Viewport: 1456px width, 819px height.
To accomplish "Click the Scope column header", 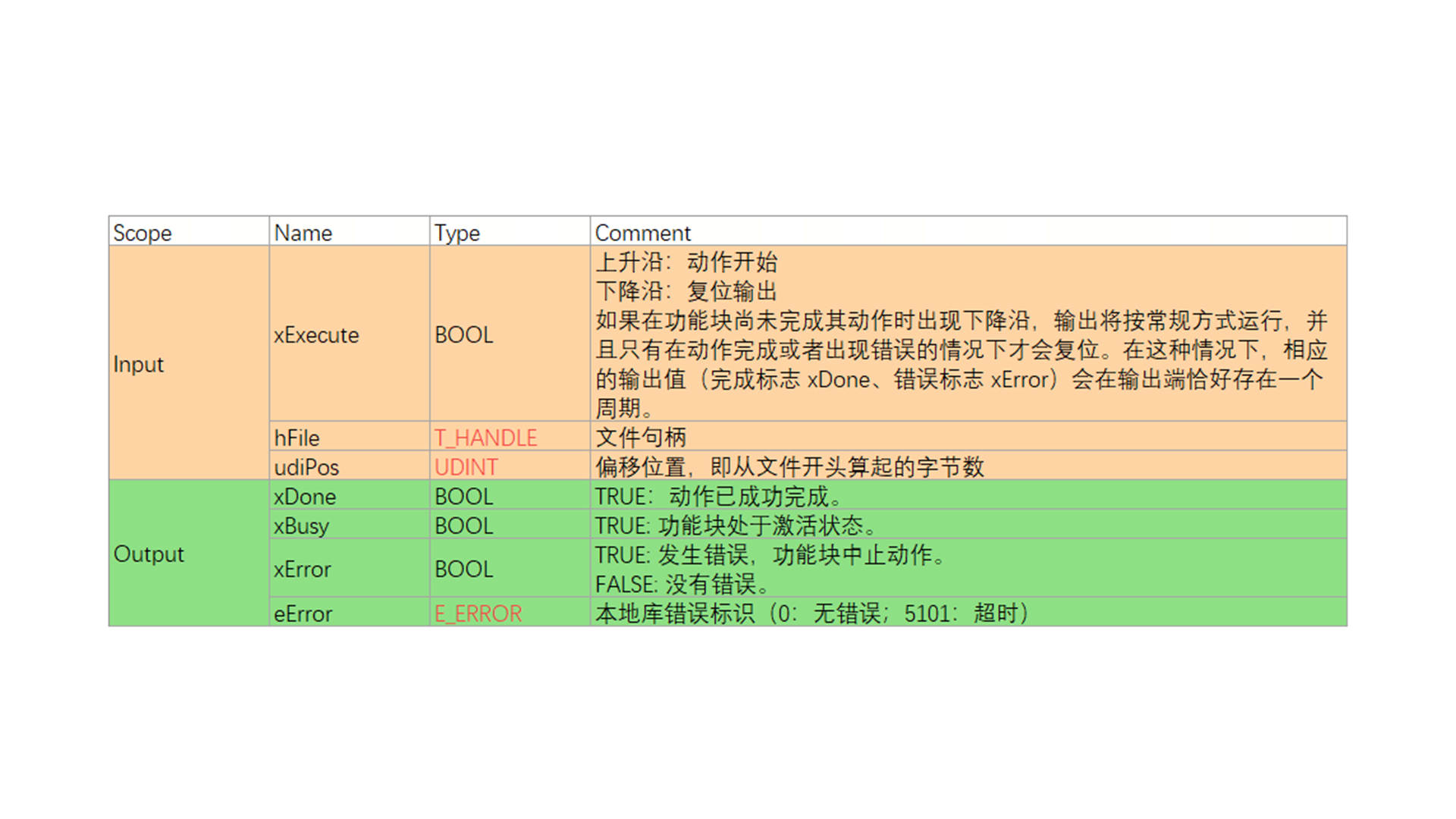I will coord(143,233).
